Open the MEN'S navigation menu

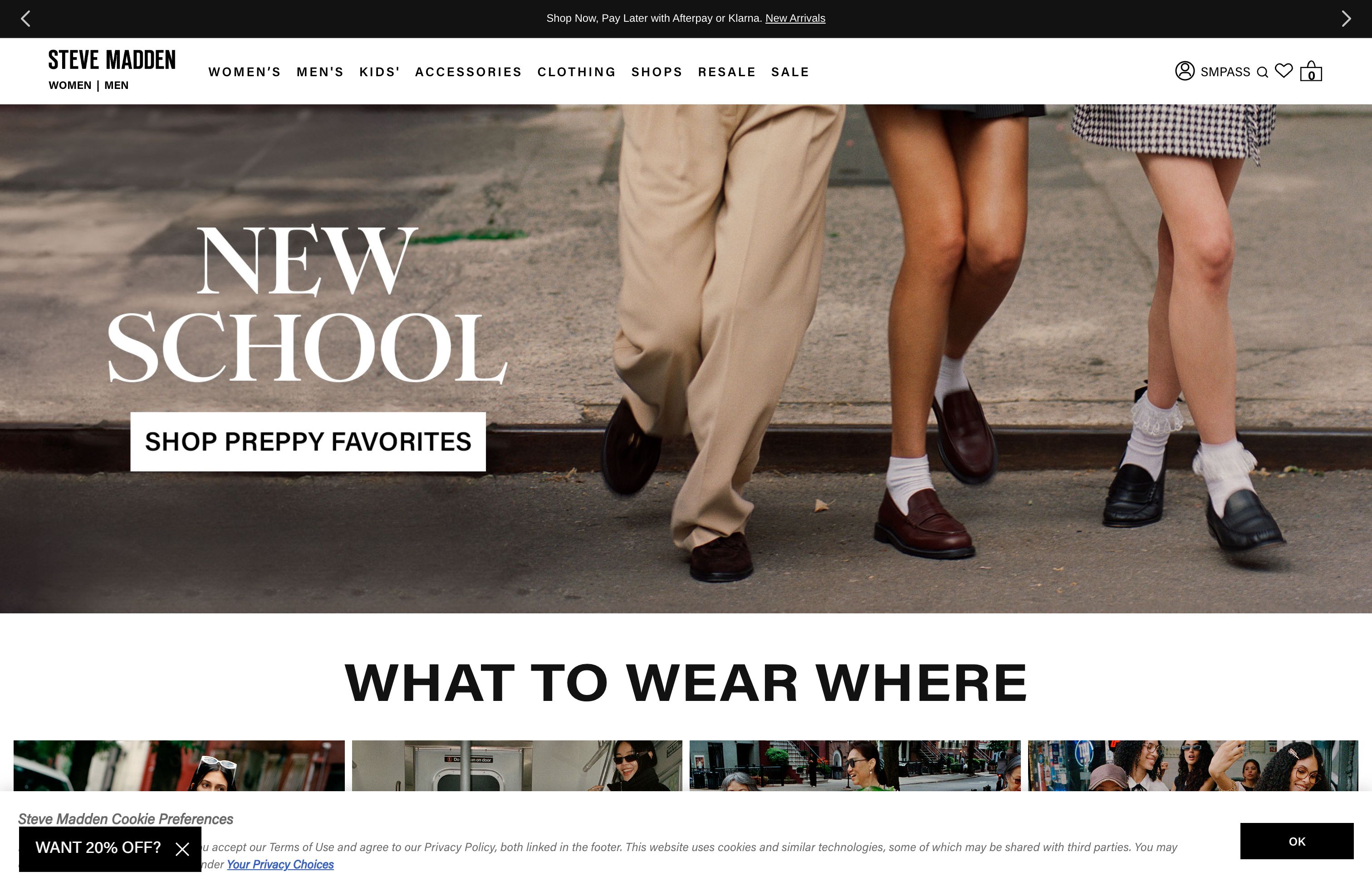[320, 72]
